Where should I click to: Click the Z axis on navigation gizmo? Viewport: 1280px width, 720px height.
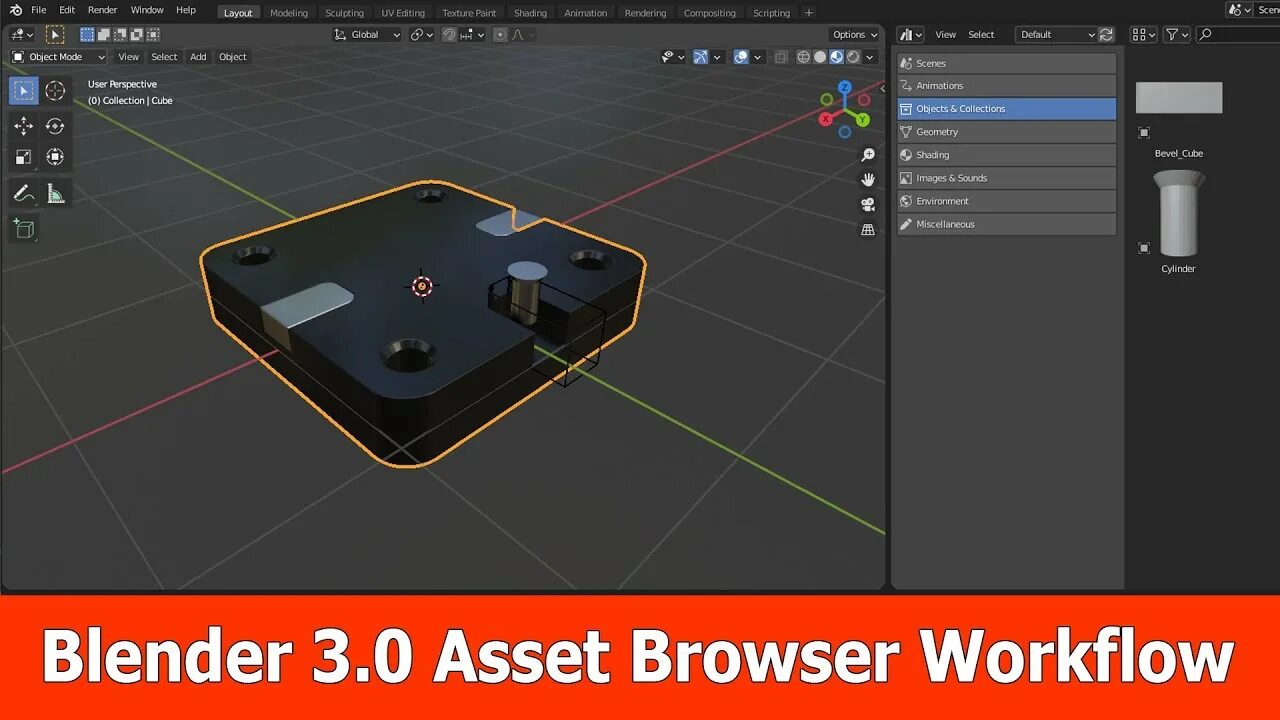coord(845,88)
